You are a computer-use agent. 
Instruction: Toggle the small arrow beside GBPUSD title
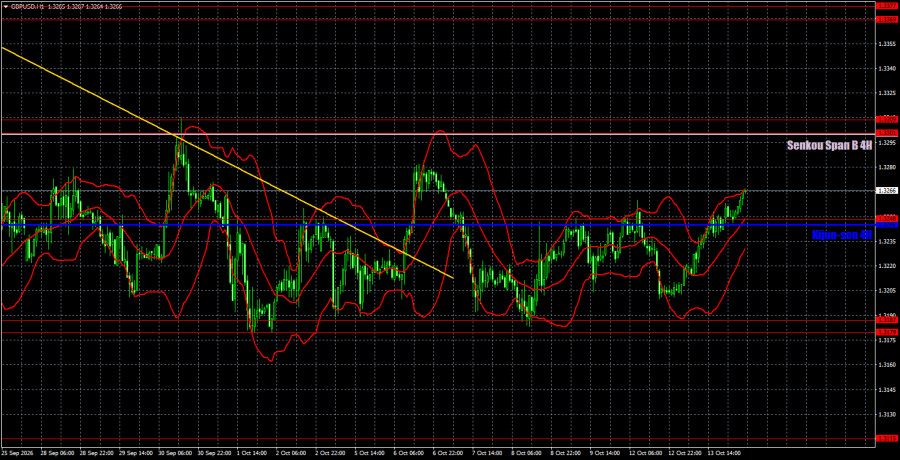[x=6, y=7]
